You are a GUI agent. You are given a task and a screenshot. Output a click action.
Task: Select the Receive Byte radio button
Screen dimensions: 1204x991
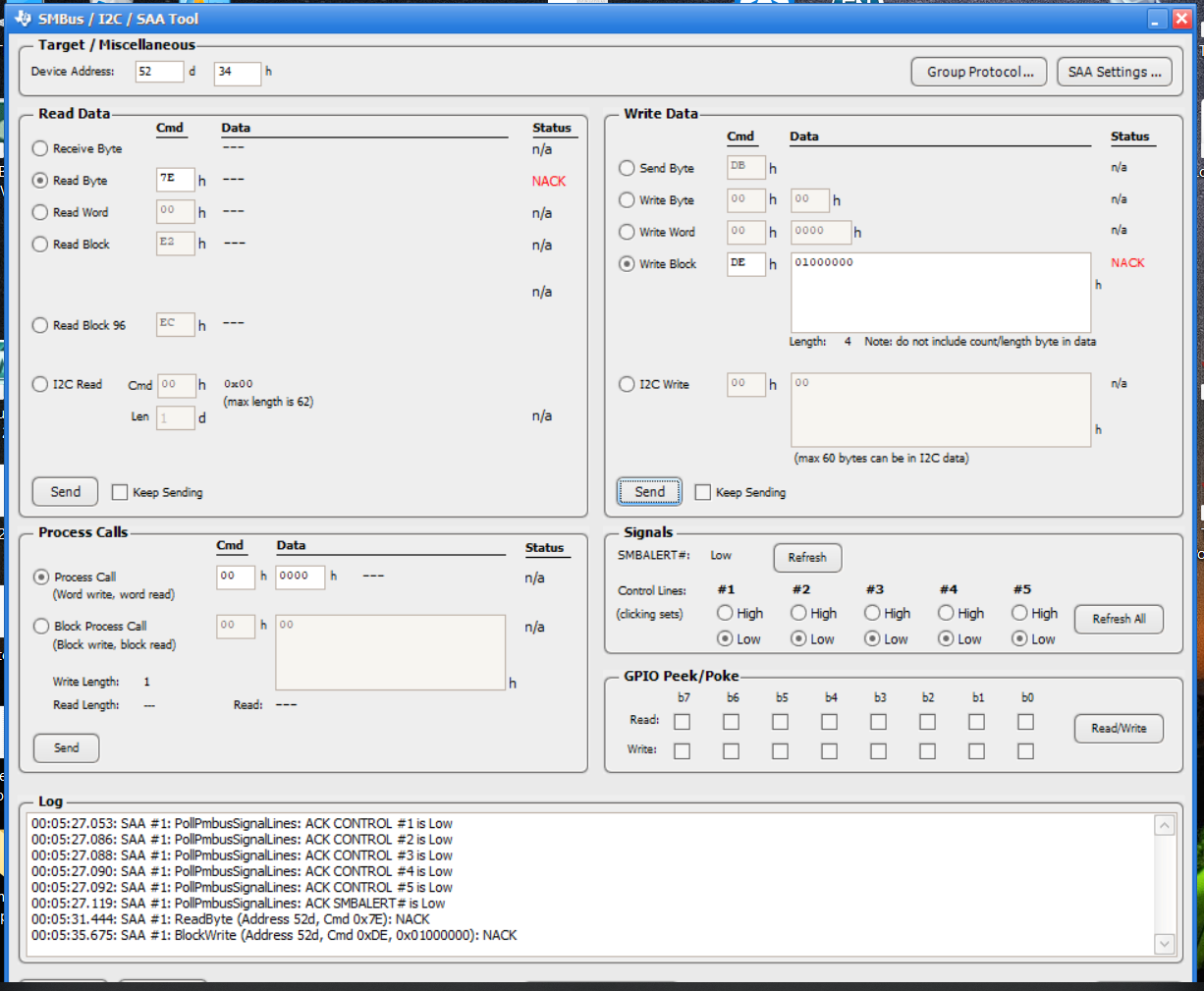point(40,148)
